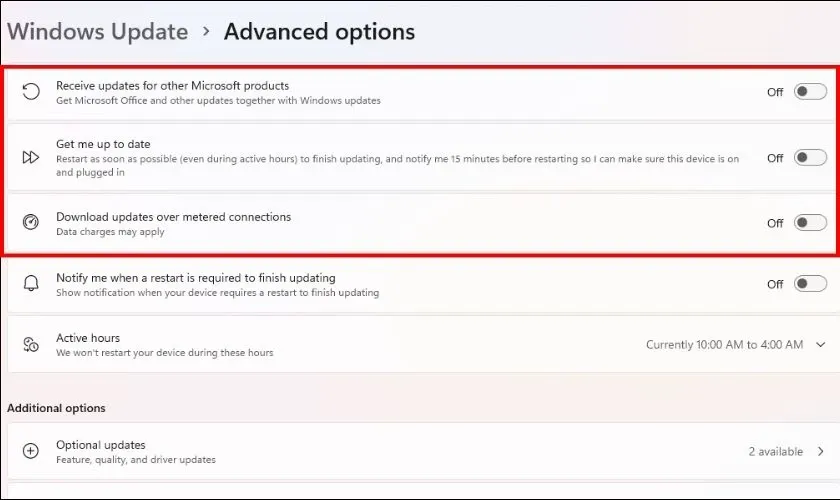Click the Currently 10:00 AM to 4:00 AM value

(724, 345)
